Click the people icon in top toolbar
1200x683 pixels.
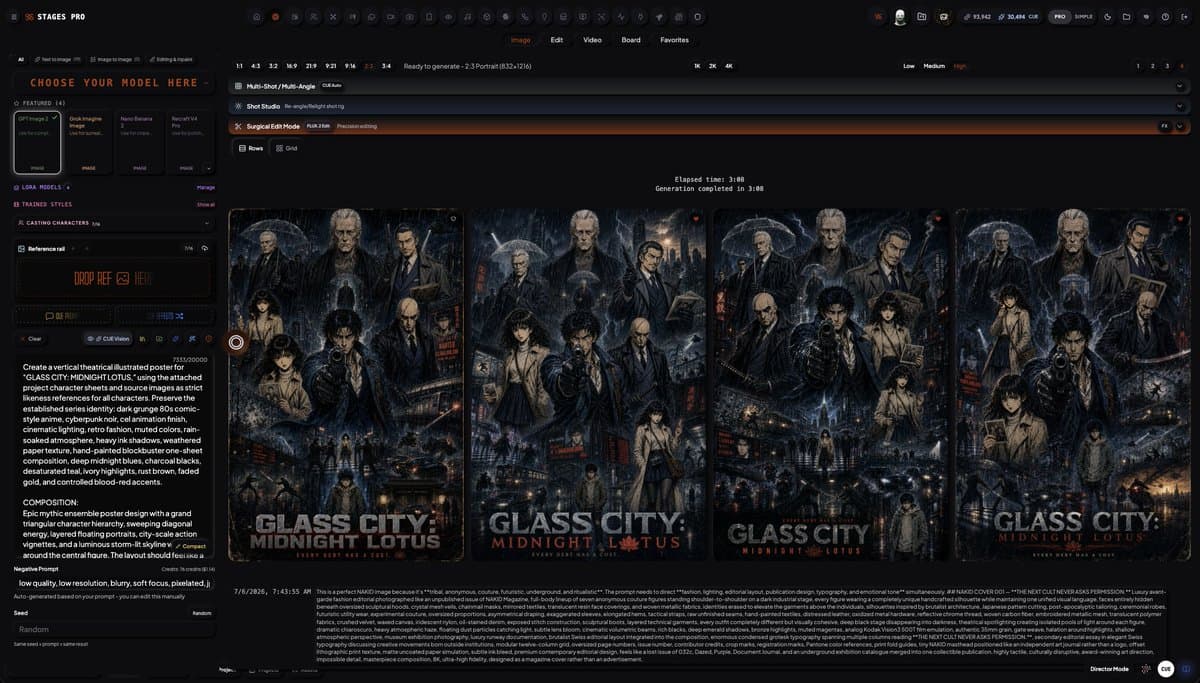pyautogui.click(x=313, y=17)
